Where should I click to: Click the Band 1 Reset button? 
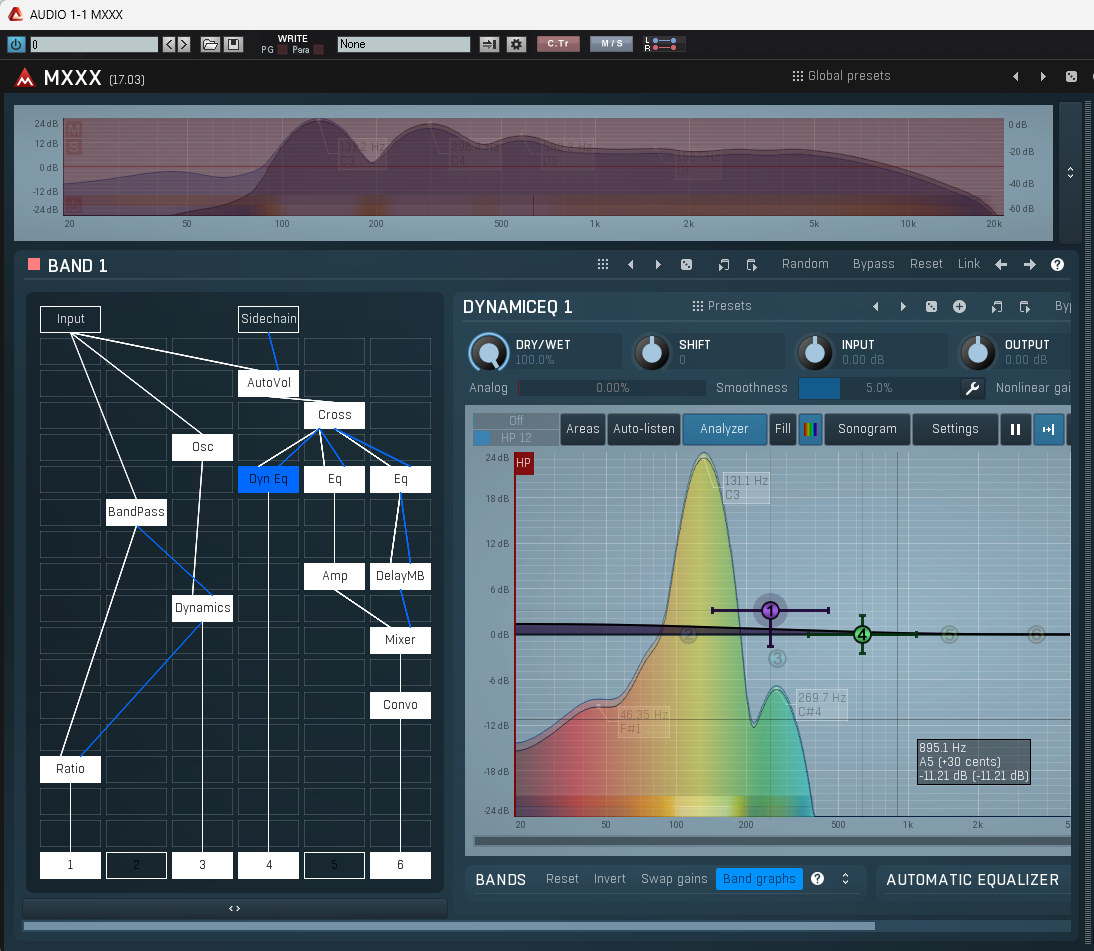pyautogui.click(x=926, y=264)
